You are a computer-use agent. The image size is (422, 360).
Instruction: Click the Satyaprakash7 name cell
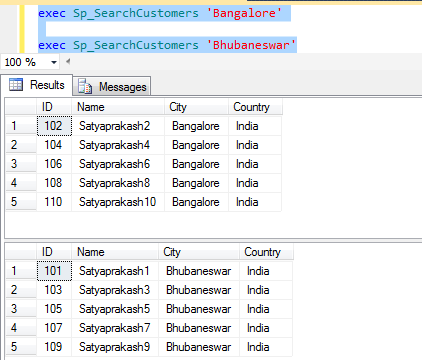[115, 328]
